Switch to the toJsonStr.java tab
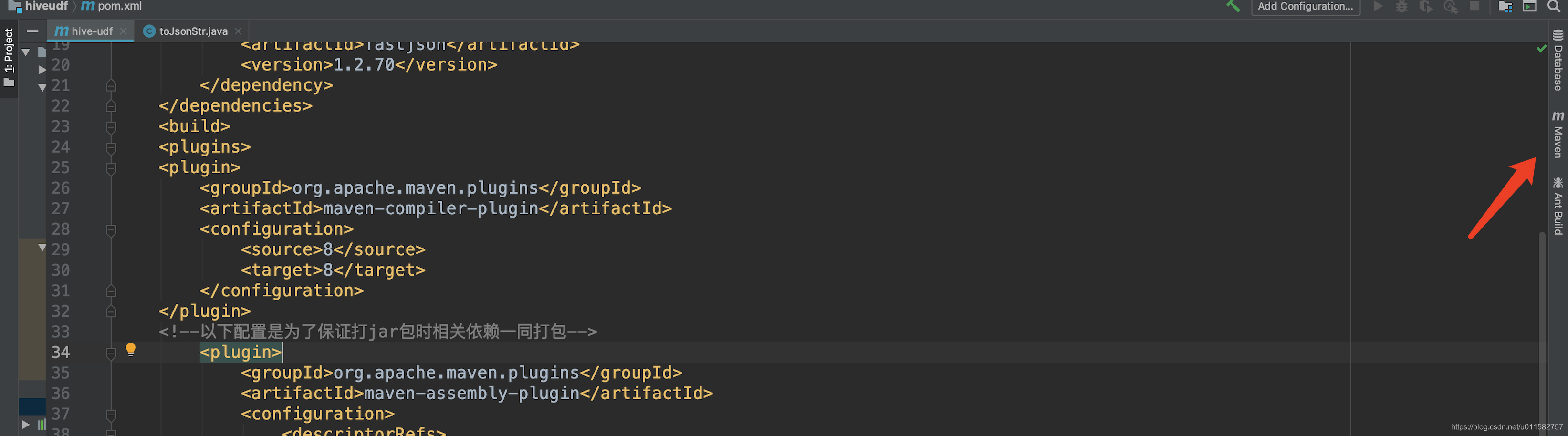 click(x=193, y=31)
